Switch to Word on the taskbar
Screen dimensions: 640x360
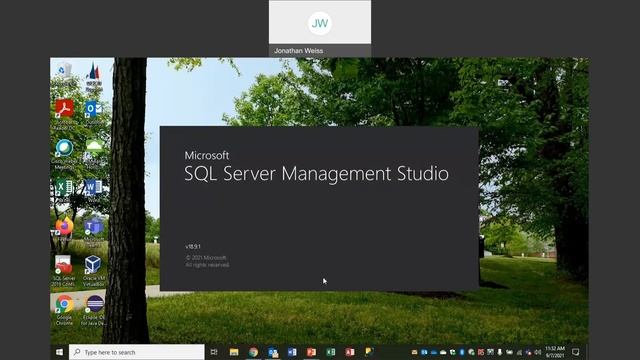[292, 352]
